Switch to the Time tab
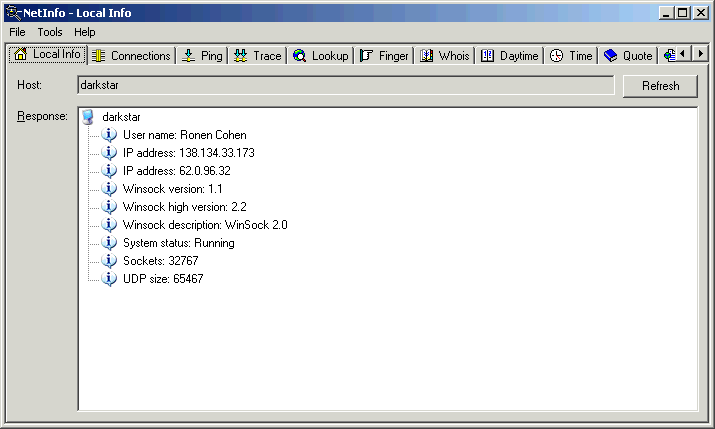Image resolution: width=715 pixels, height=429 pixels. (x=571, y=56)
